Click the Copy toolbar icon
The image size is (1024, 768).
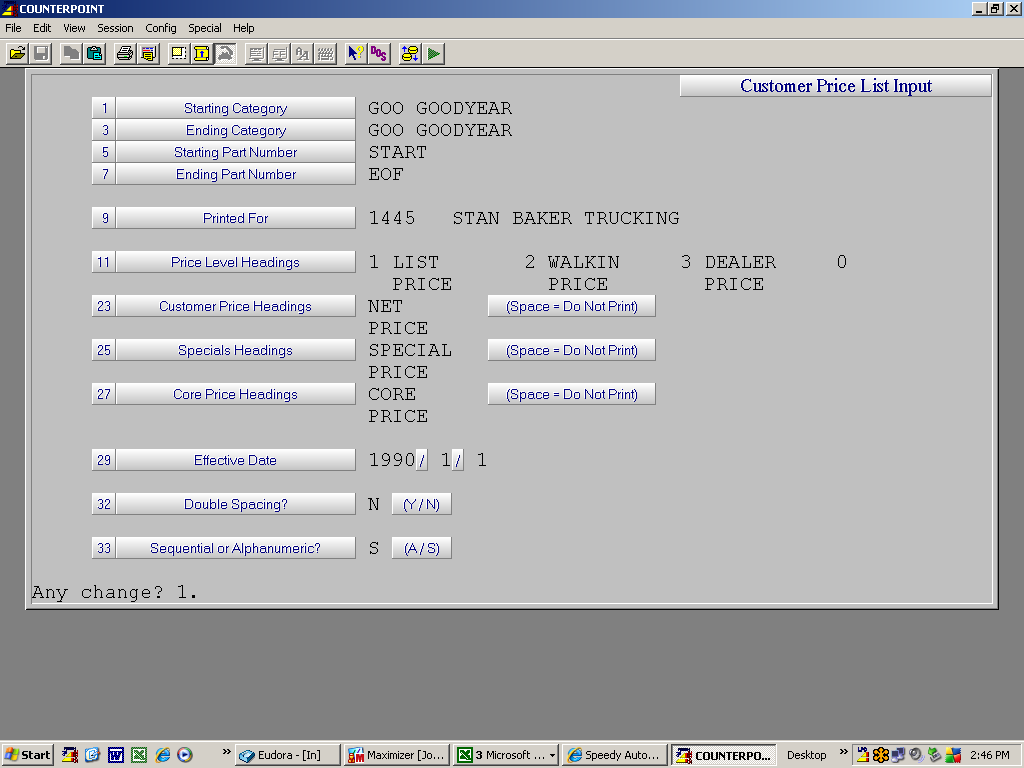point(71,54)
